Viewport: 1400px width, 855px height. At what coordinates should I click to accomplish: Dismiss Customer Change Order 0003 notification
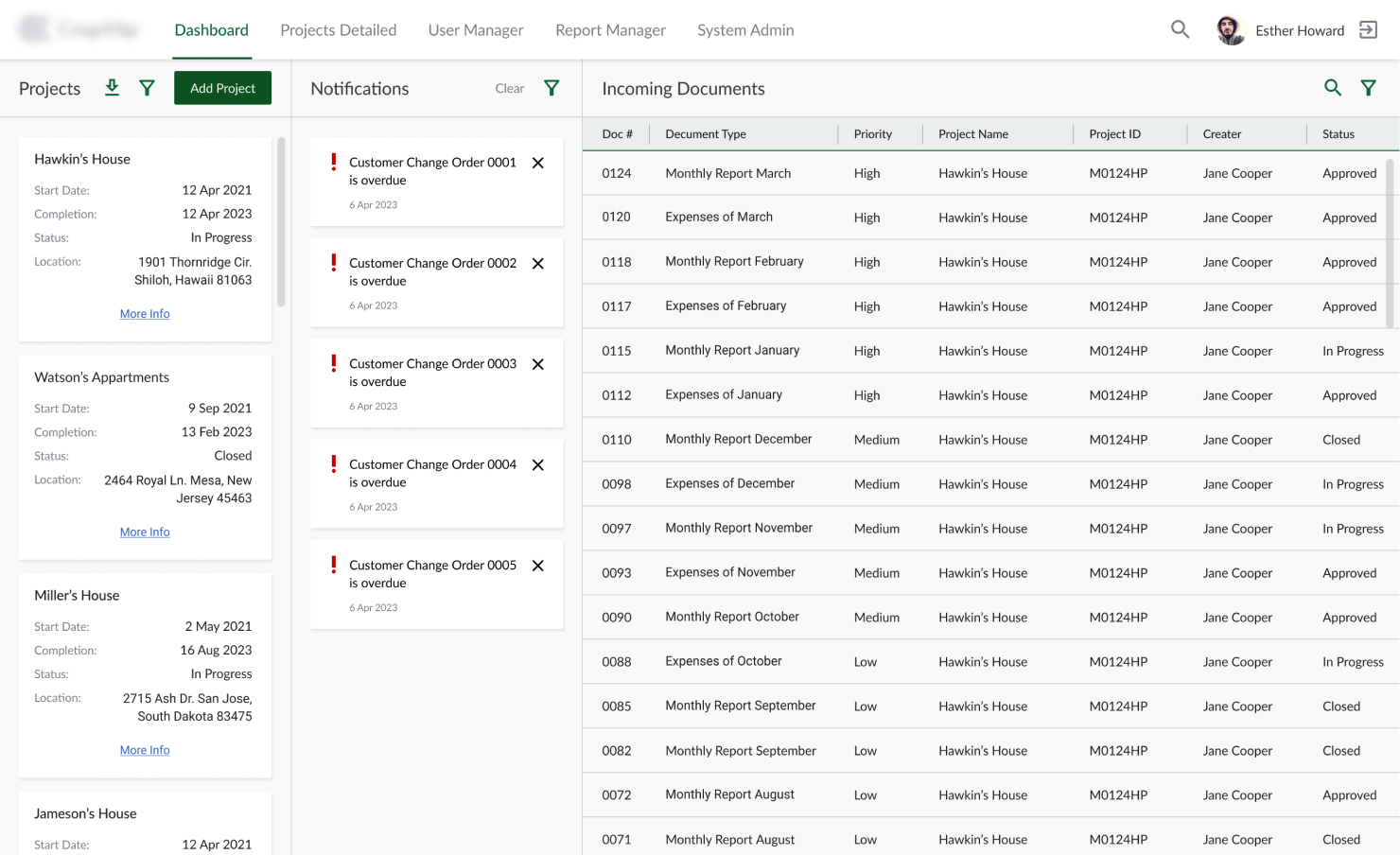[x=538, y=364]
